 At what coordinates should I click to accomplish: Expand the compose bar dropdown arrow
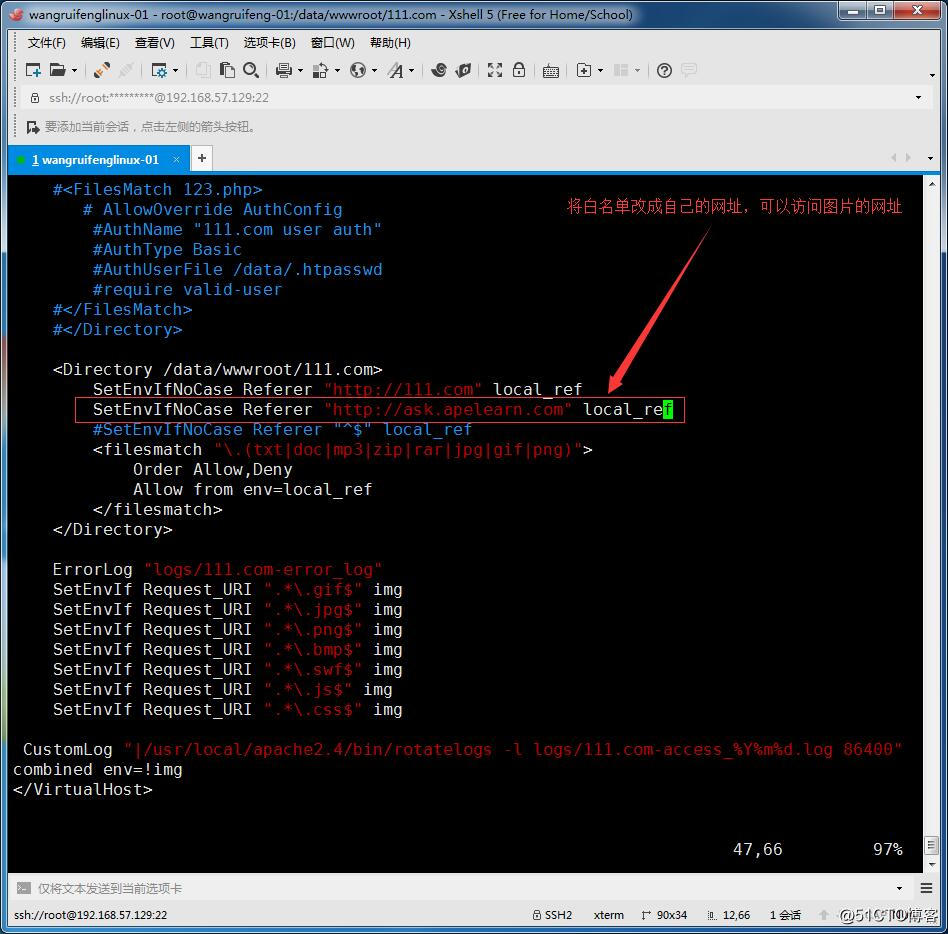pos(900,888)
